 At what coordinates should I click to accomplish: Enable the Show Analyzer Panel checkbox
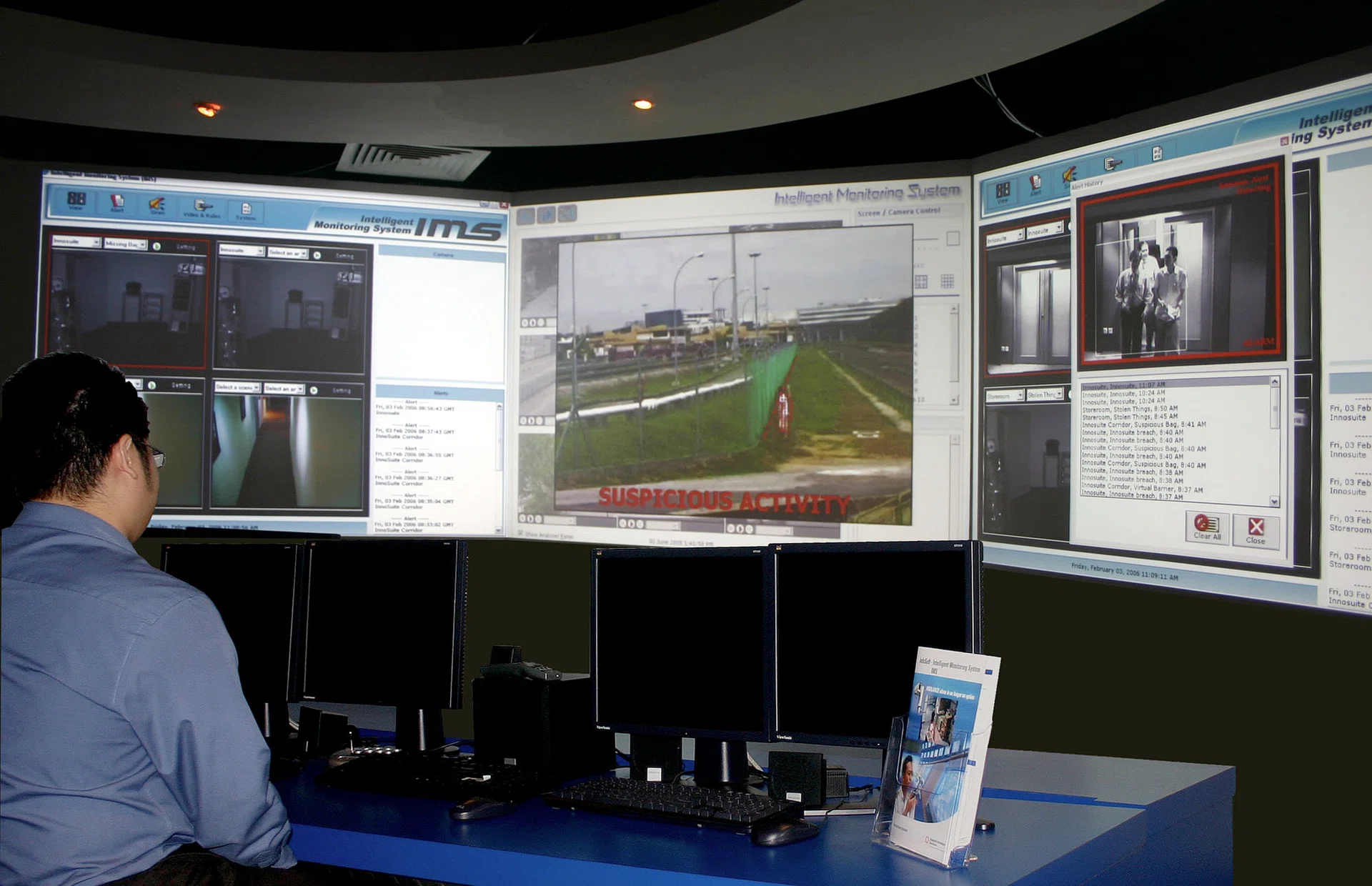[520, 532]
